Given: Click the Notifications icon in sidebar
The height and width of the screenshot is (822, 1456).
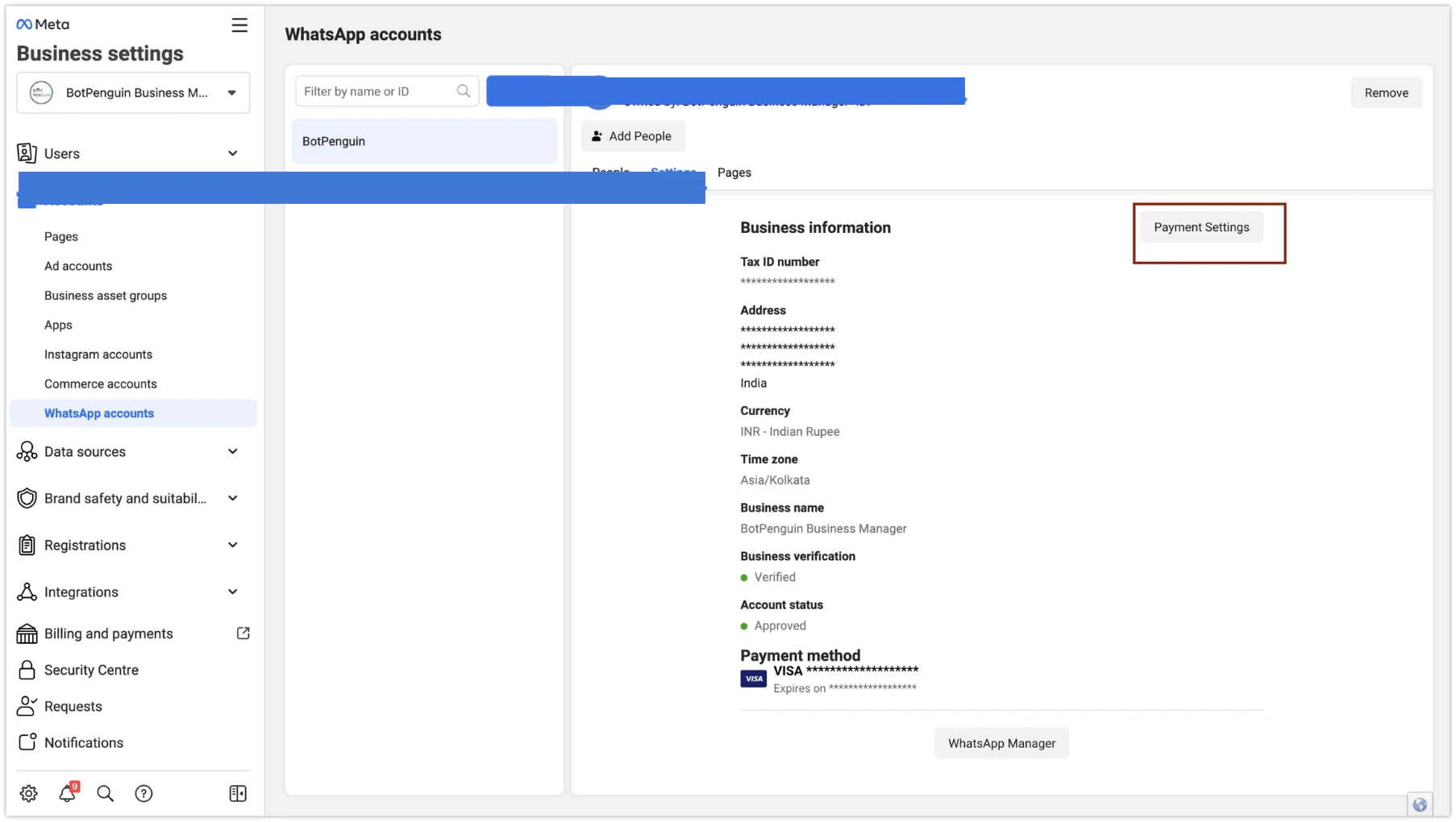Looking at the screenshot, I should pyautogui.click(x=27, y=741).
